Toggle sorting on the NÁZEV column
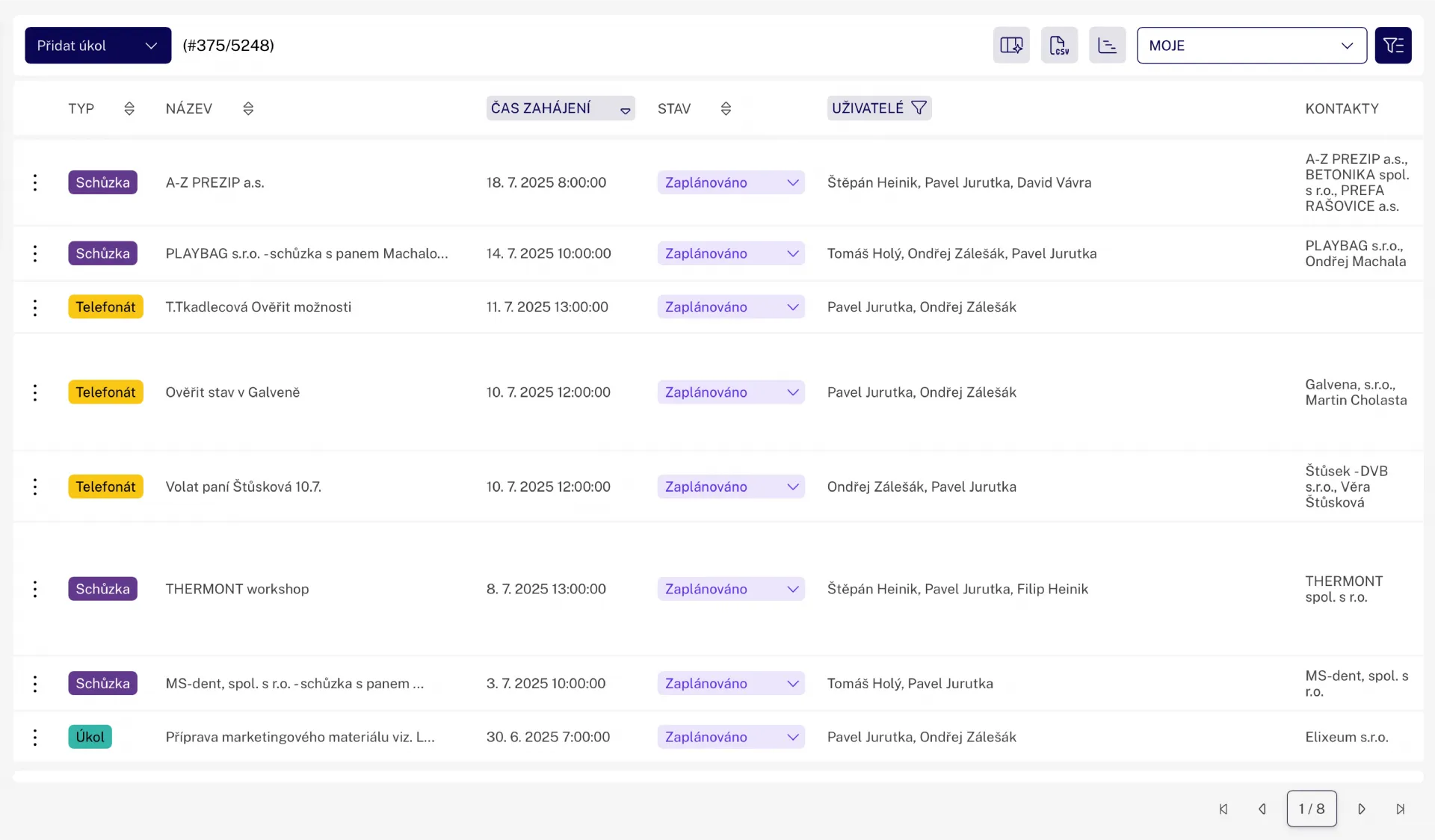This screenshot has width=1435, height=840. (x=248, y=109)
